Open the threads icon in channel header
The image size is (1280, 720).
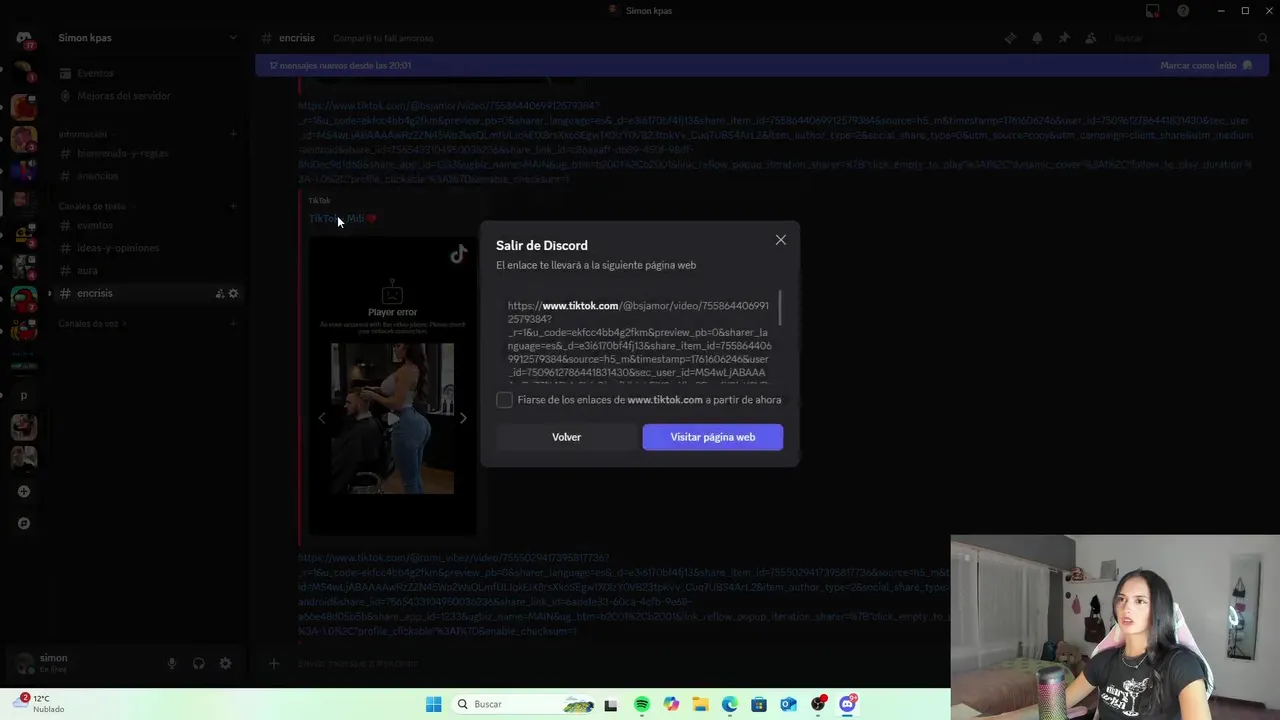(1010, 38)
